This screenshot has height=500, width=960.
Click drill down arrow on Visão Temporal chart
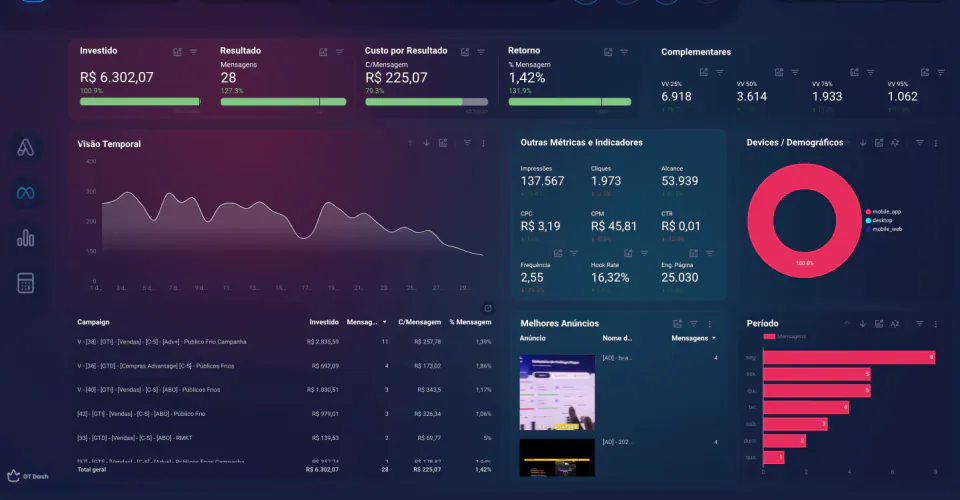426,143
